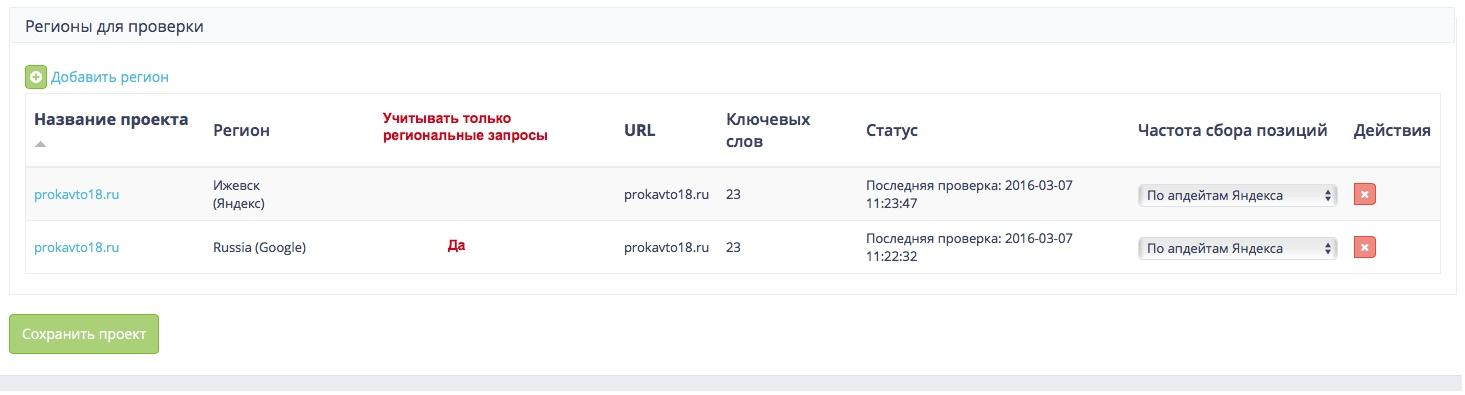Click the Учитывать только региональные запросы header
This screenshot has width=1465, height=395.
[466, 127]
